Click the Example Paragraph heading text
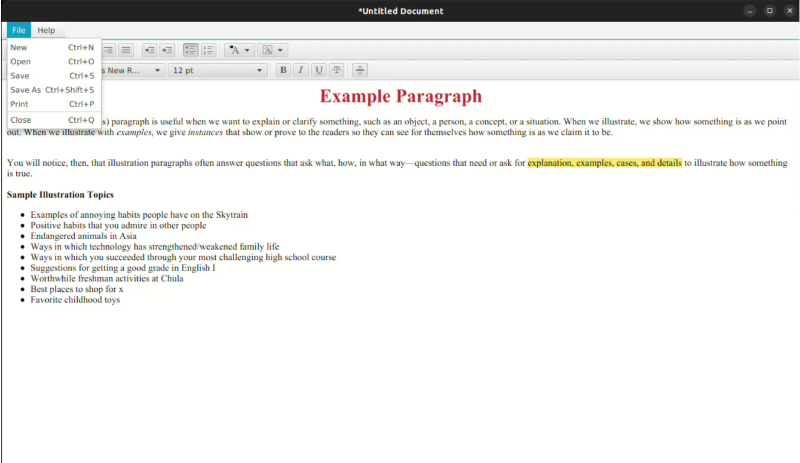The image size is (800, 463). click(x=401, y=97)
